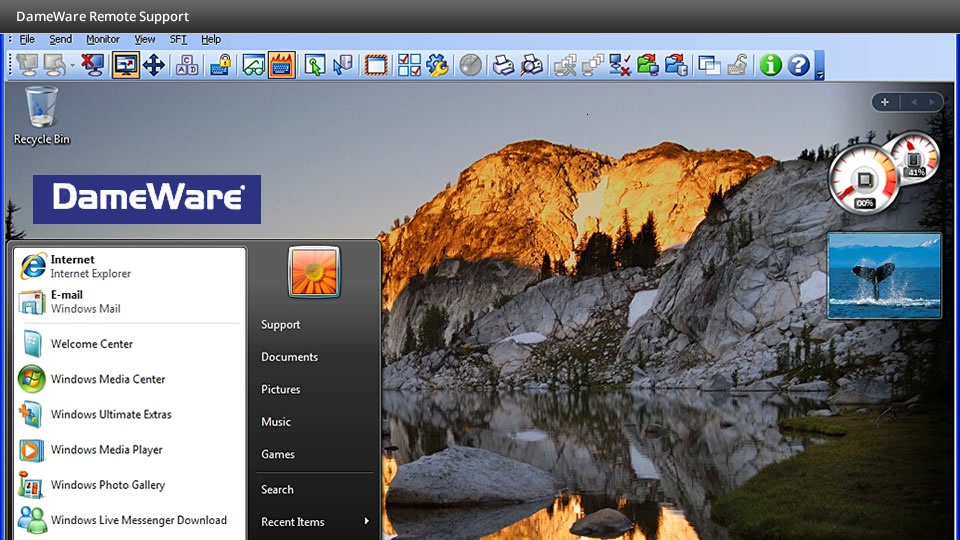Click the overlapping windows toolbar icon
The image size is (960, 540).
pyautogui.click(x=709, y=65)
